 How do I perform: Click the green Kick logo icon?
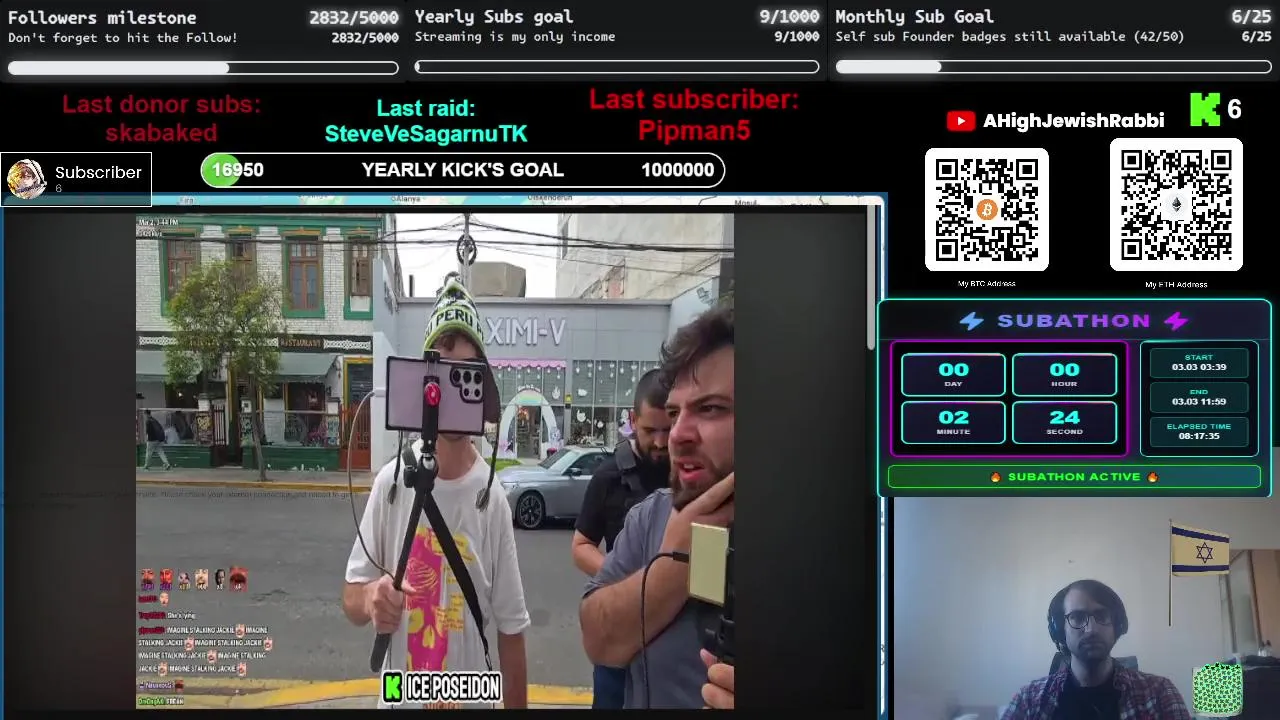(x=1204, y=110)
